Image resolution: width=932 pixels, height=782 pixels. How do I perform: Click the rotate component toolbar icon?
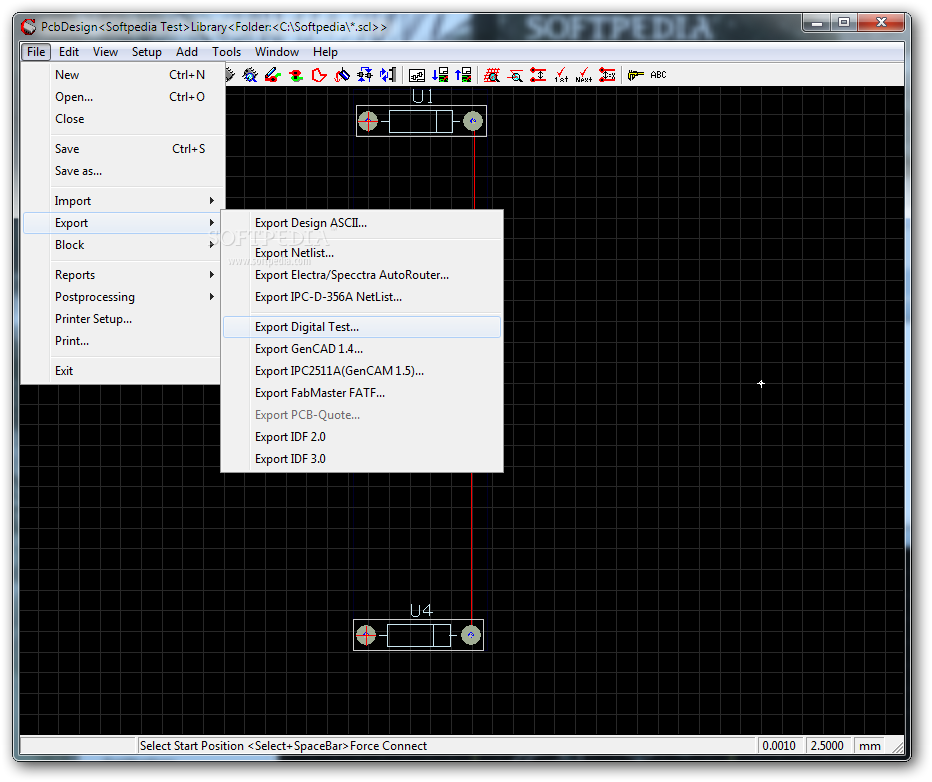tap(342, 75)
